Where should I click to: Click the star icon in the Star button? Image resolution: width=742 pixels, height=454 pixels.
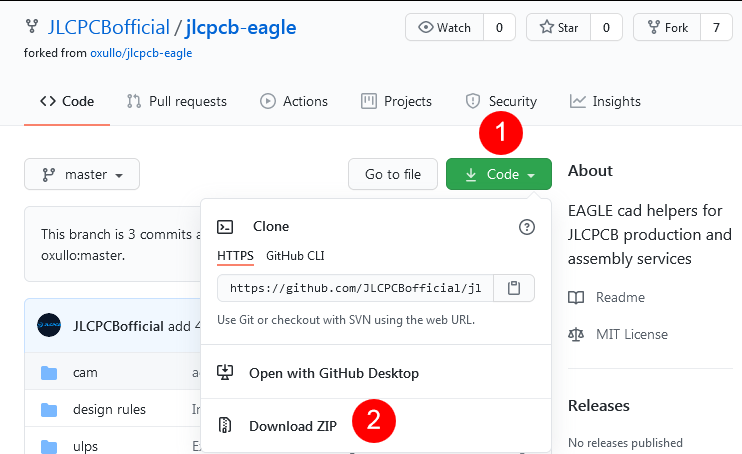[x=547, y=27]
